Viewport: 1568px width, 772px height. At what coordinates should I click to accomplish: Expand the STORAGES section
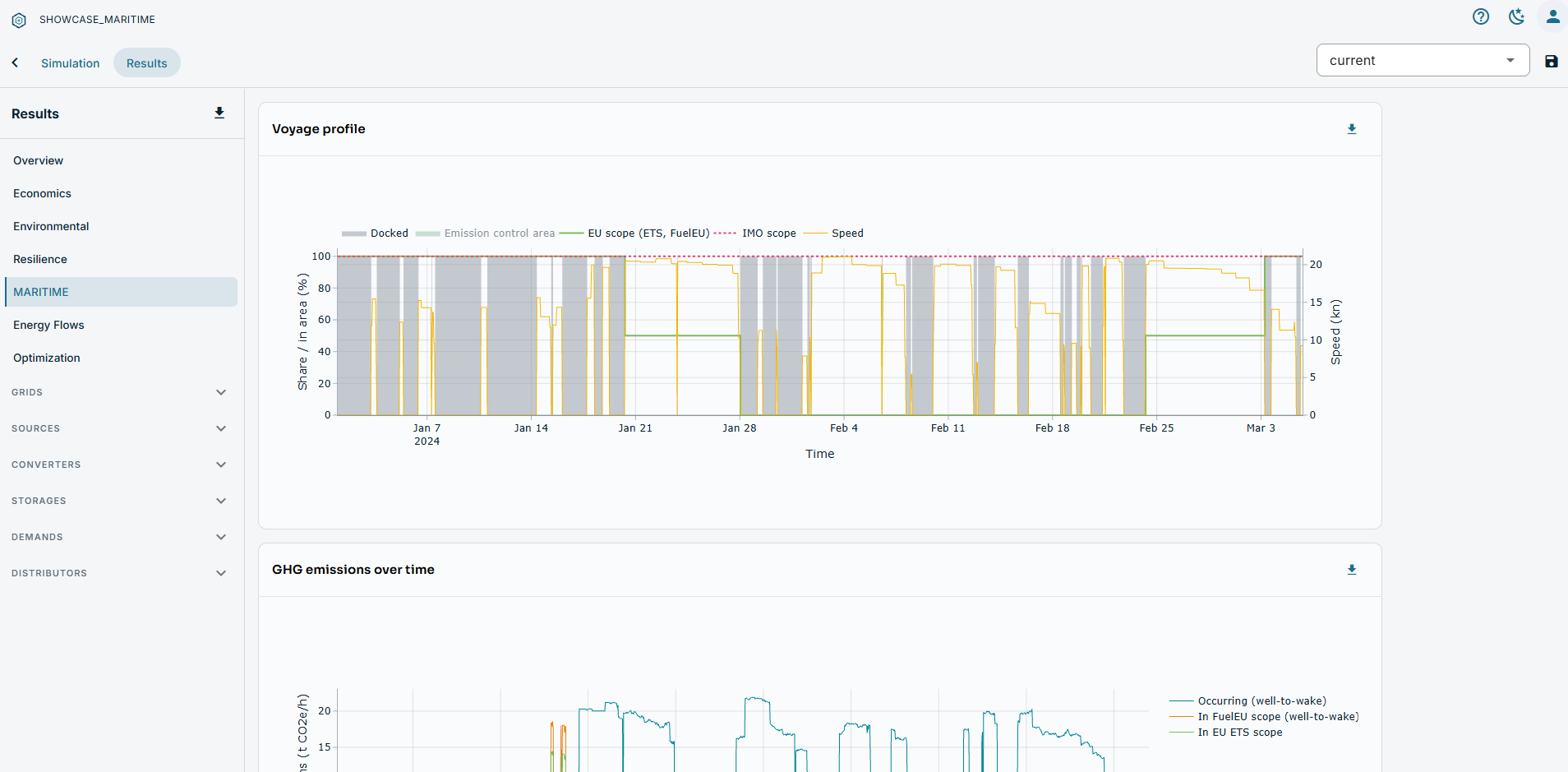(119, 501)
